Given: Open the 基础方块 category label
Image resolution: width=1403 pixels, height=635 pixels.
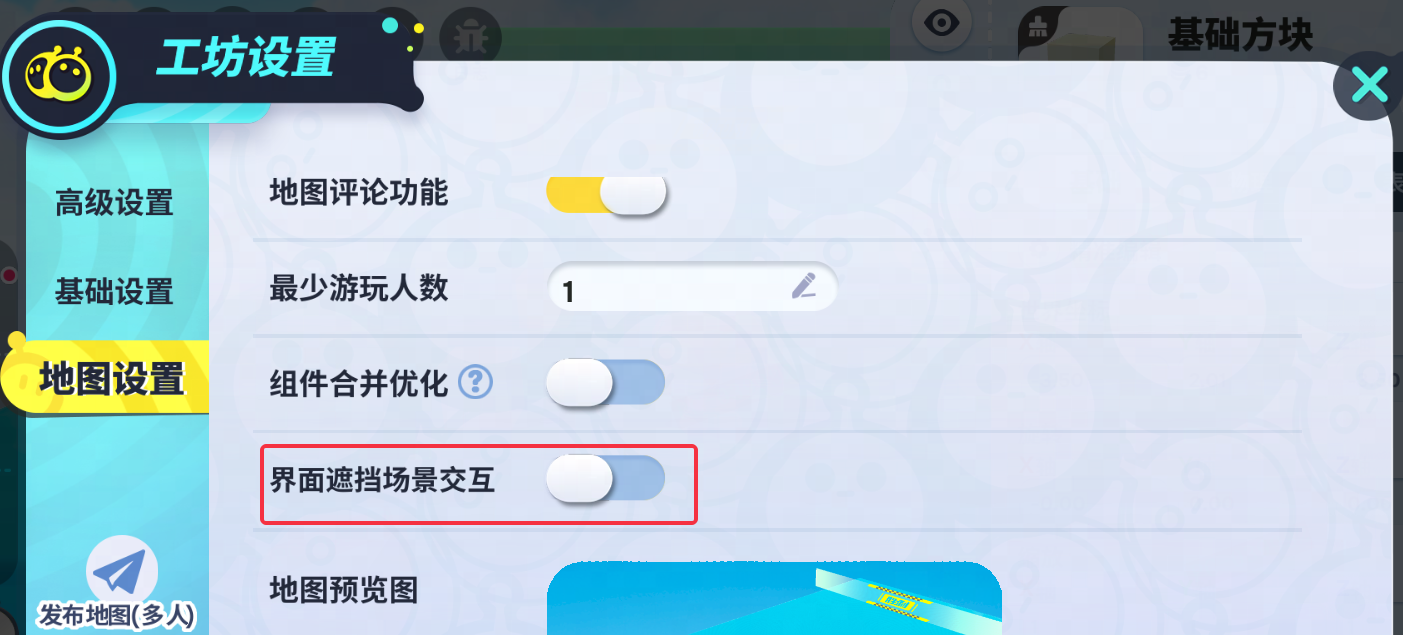Looking at the screenshot, I should point(1240,36).
